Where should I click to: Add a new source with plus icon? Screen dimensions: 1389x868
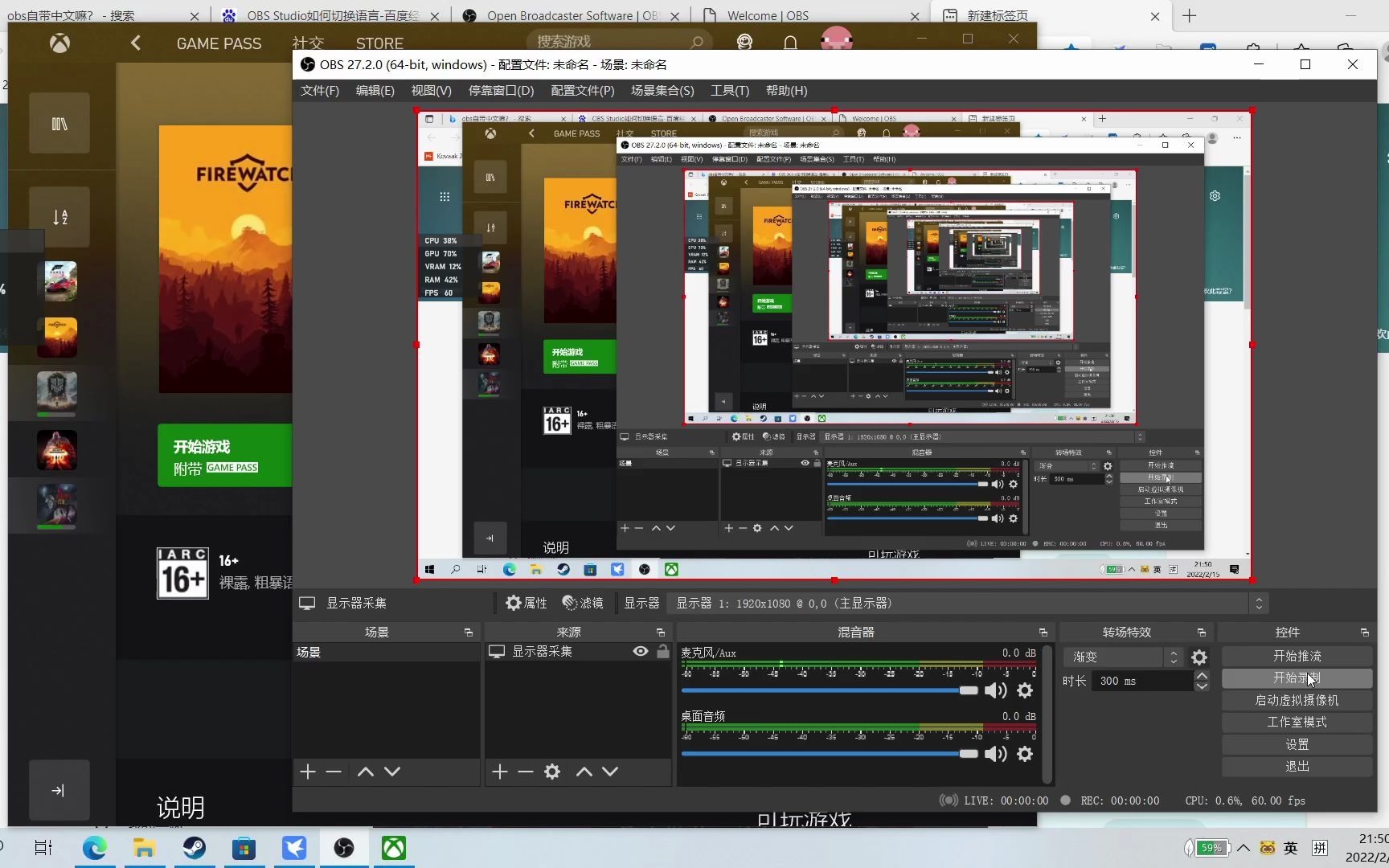coord(500,772)
